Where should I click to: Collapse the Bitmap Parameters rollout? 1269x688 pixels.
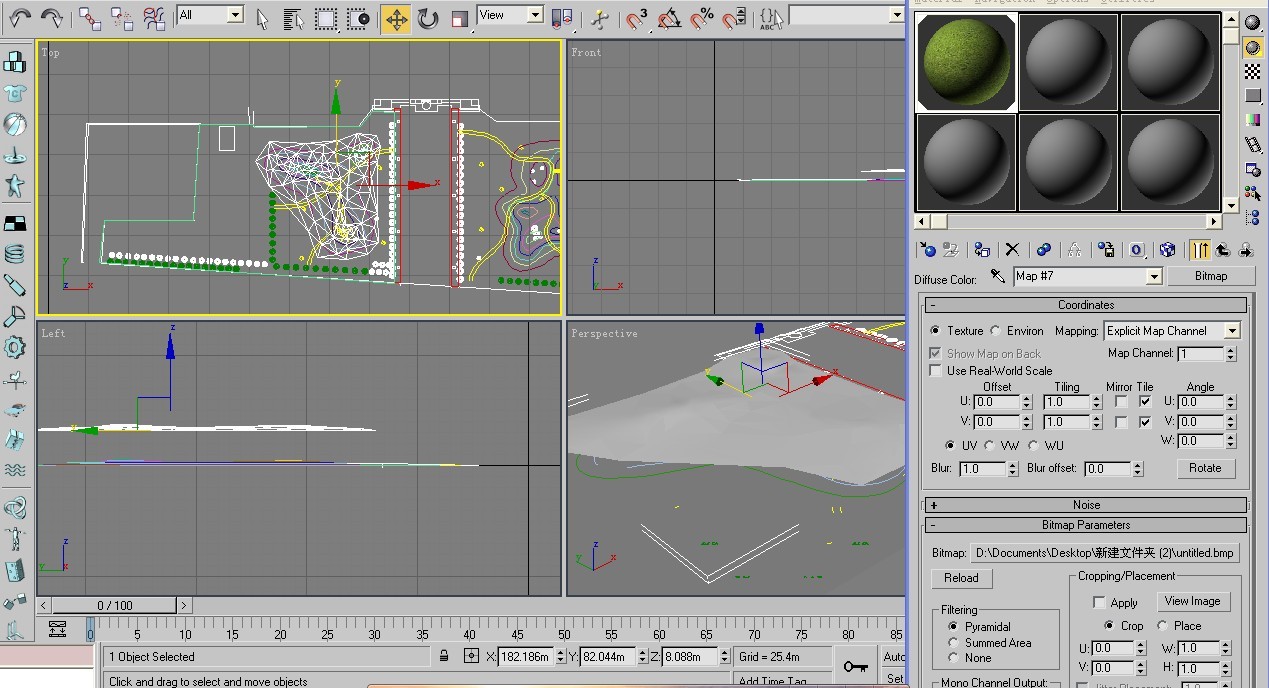click(x=1085, y=525)
